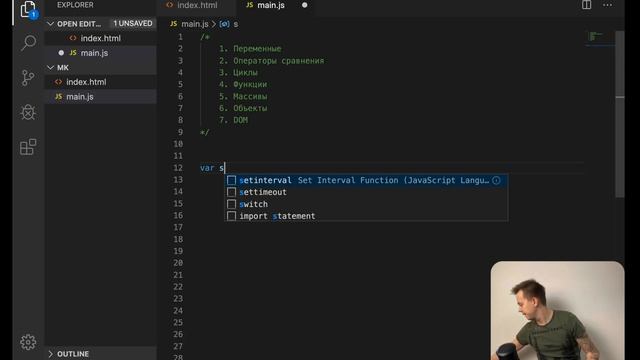
Task: Open the editor More Actions ellipsis
Action: click(607, 5)
